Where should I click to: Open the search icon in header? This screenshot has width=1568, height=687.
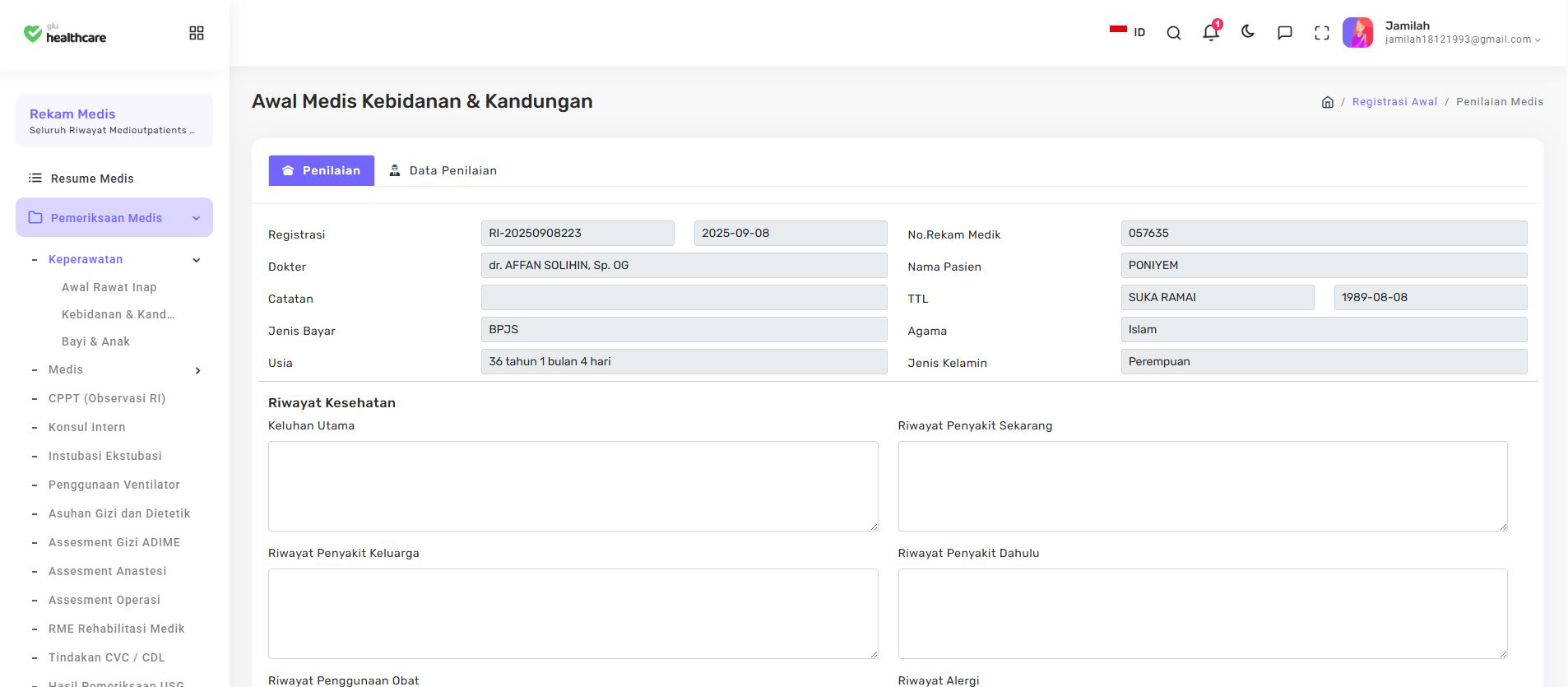tap(1174, 33)
